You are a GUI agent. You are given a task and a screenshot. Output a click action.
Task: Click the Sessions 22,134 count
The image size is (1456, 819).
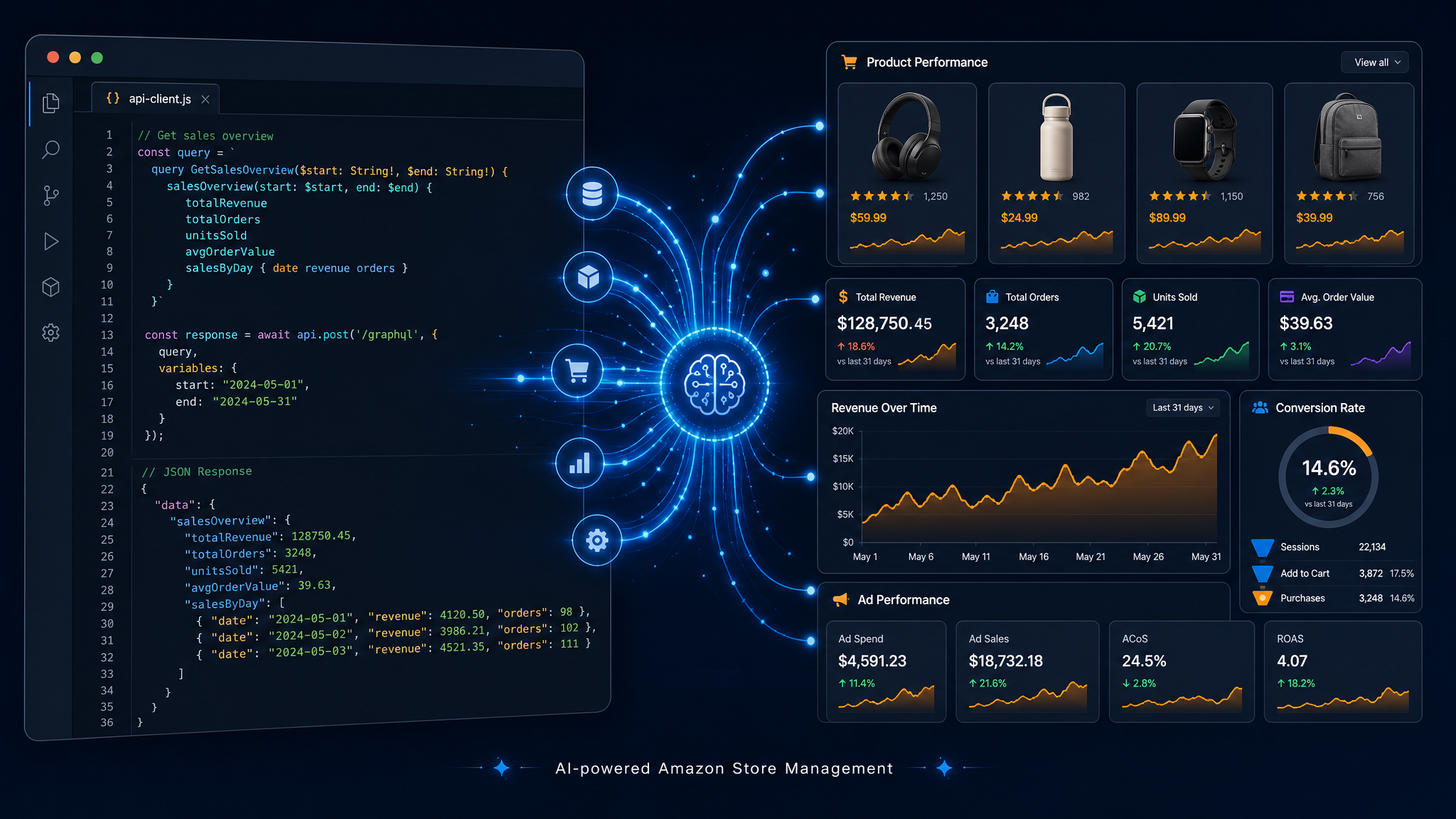click(1372, 547)
